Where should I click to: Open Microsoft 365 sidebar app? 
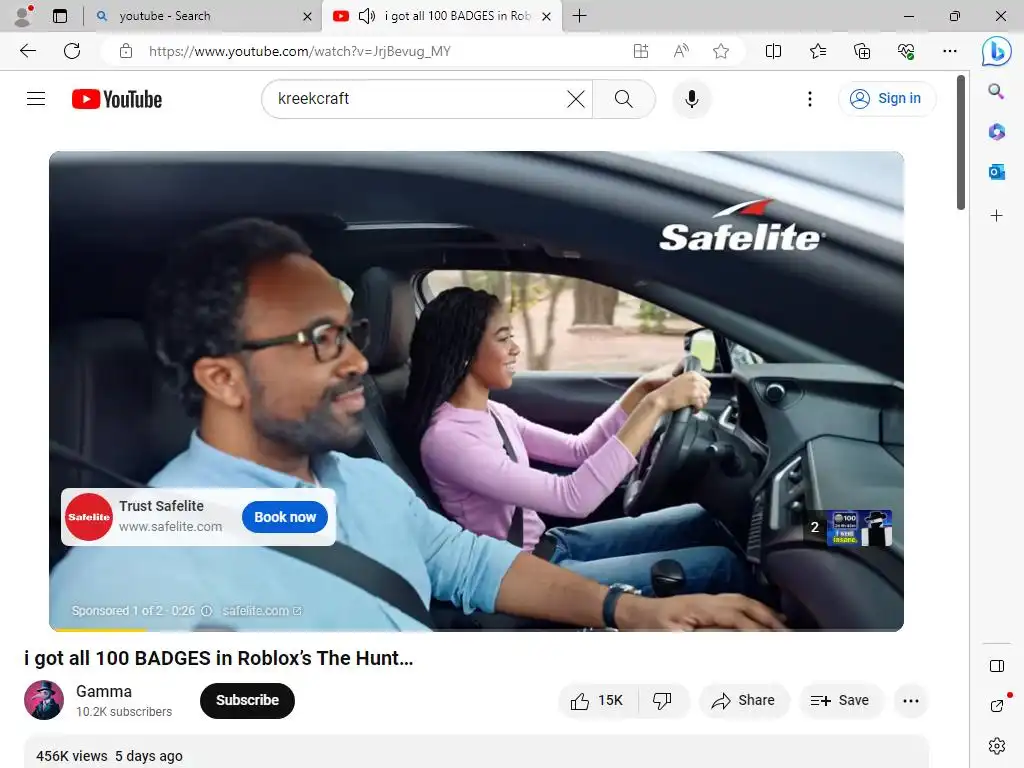point(996,132)
